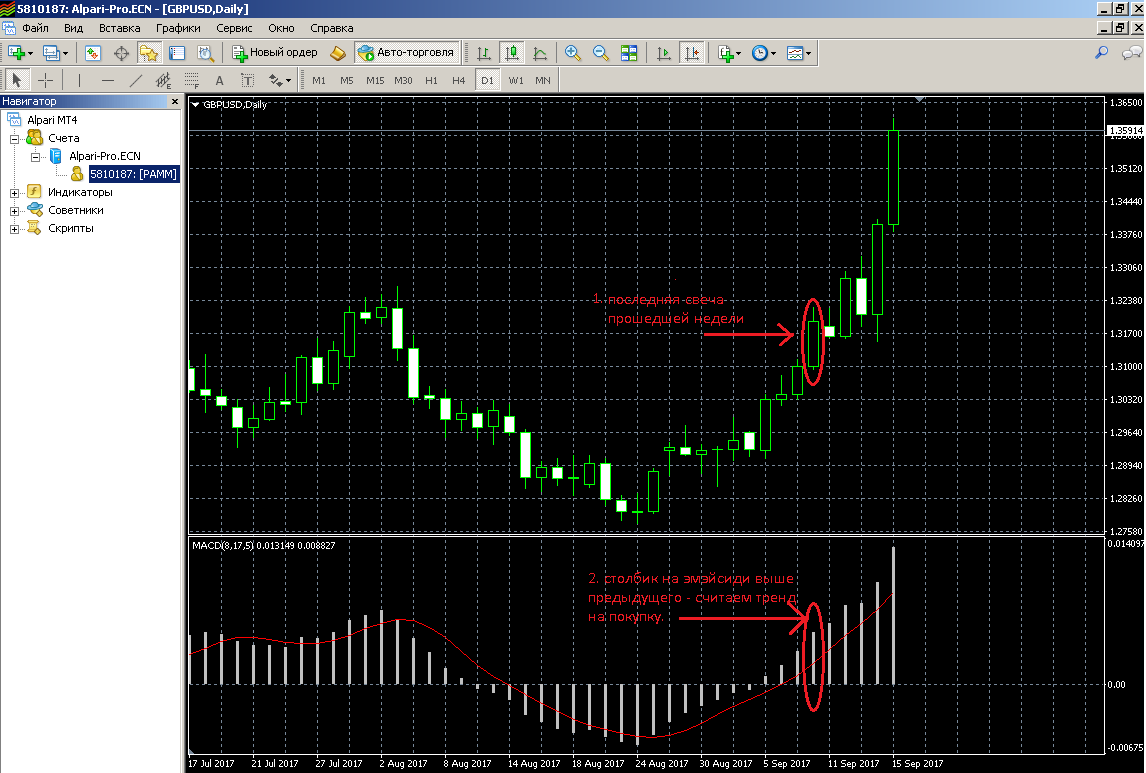Open the Вид menu
This screenshot has height=773, width=1146.
[73, 28]
